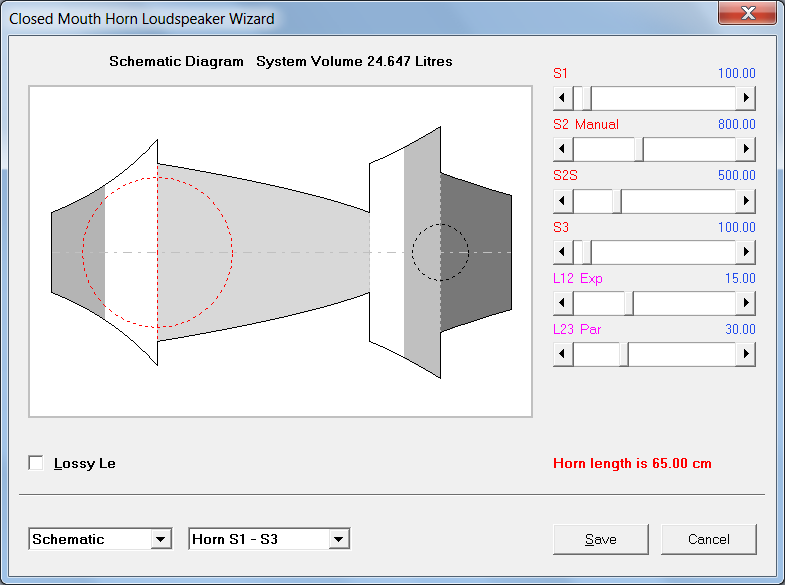Decrease S2 with left scroll arrow
Viewport: 785px width, 585px height.
(x=563, y=149)
